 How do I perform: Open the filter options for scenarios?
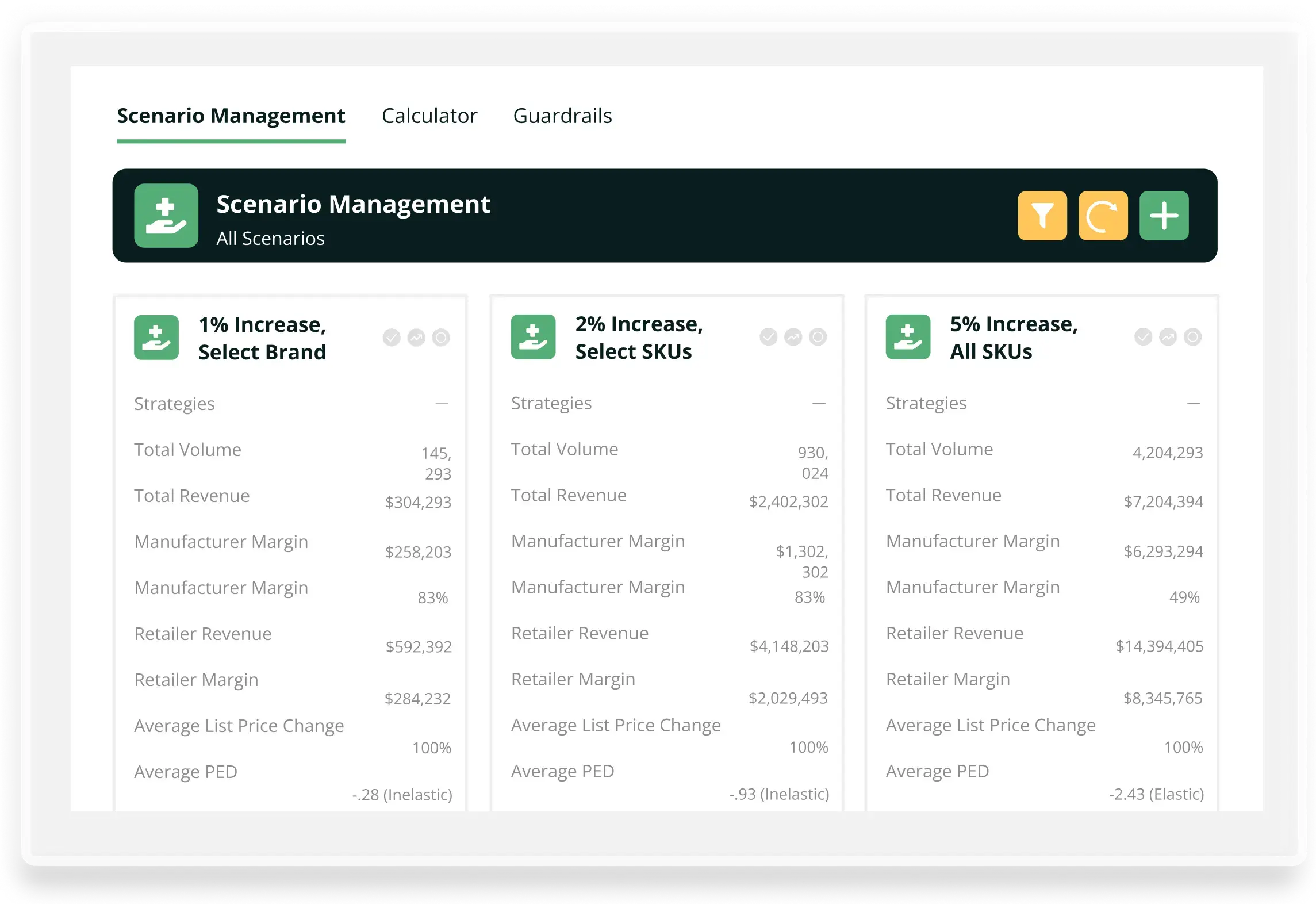(x=1042, y=216)
